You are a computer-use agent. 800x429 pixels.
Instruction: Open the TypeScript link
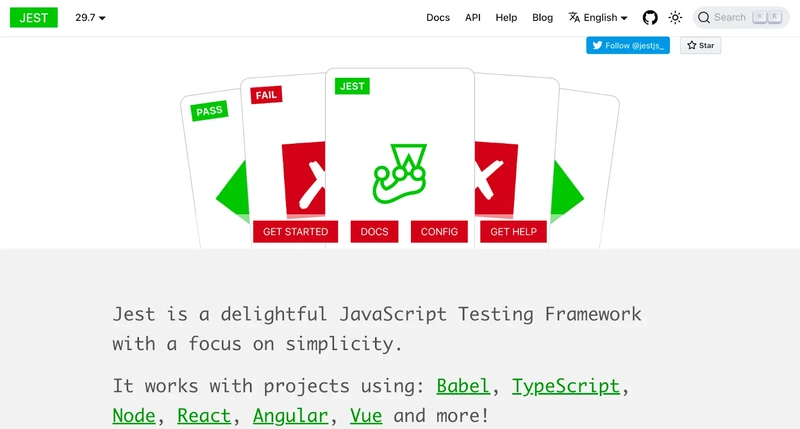pos(565,386)
